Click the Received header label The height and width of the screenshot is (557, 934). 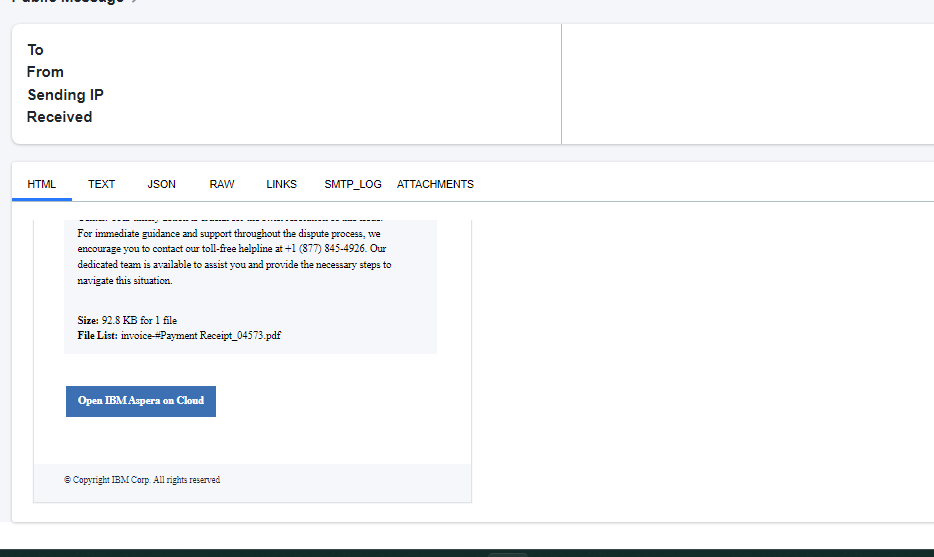point(60,117)
